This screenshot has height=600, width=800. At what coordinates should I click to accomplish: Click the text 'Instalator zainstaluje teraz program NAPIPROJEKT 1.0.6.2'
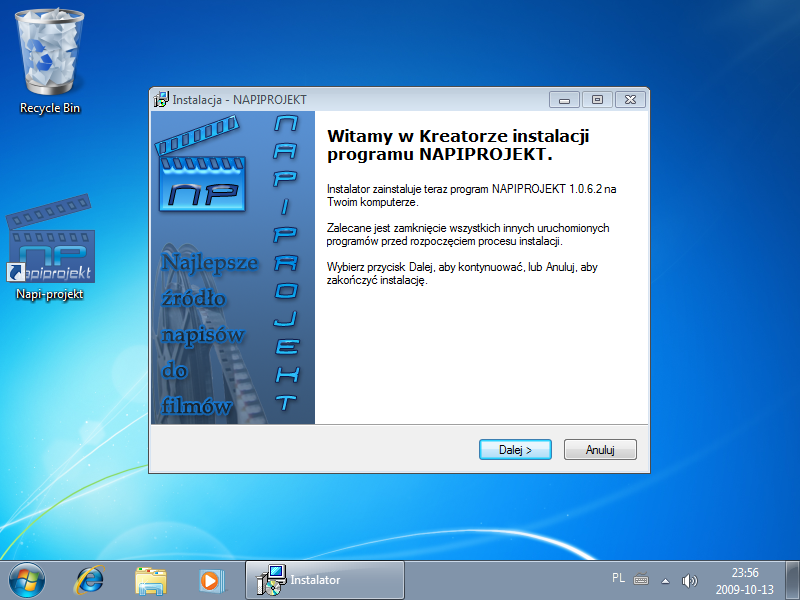click(464, 189)
